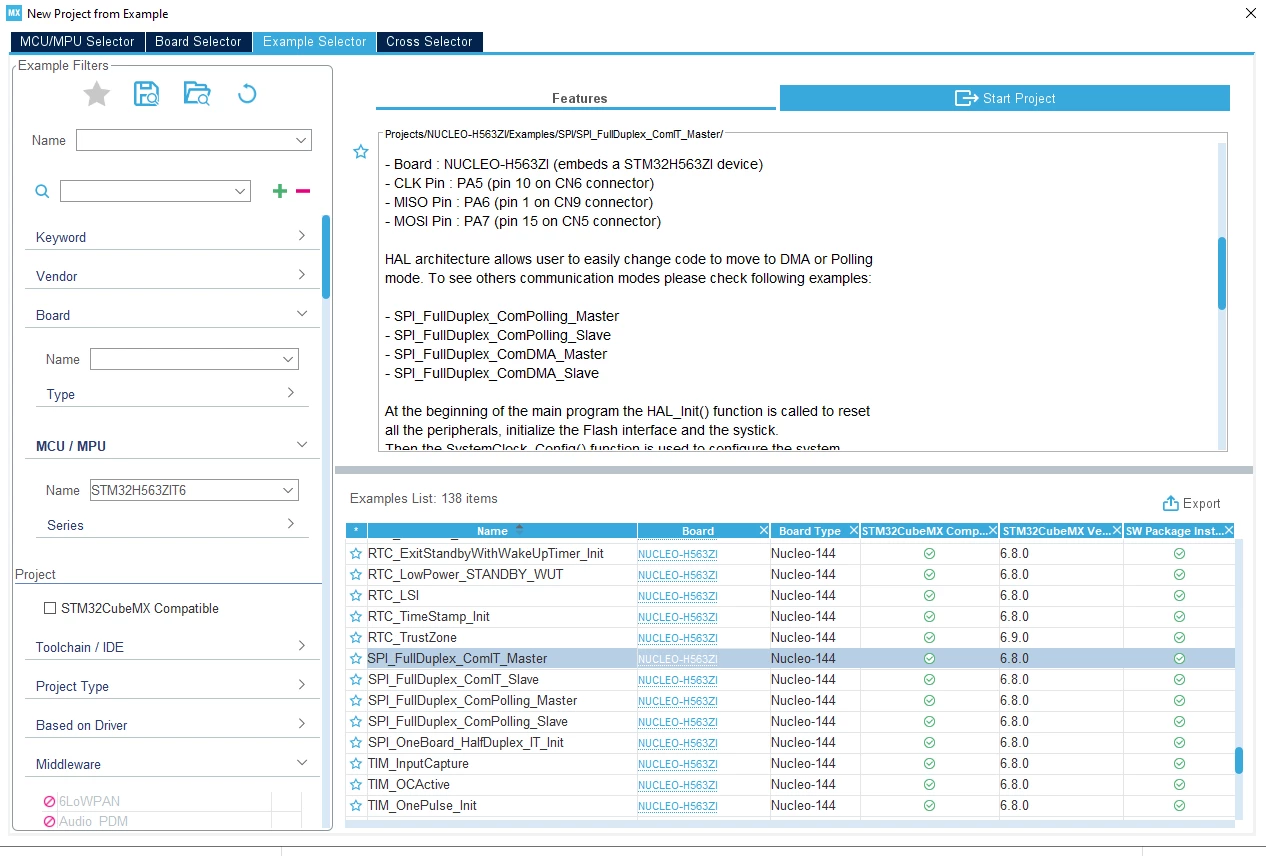Image resolution: width=1266 pixels, height=856 pixels.
Task: Open the load filter folder icon
Action: pyautogui.click(x=197, y=95)
